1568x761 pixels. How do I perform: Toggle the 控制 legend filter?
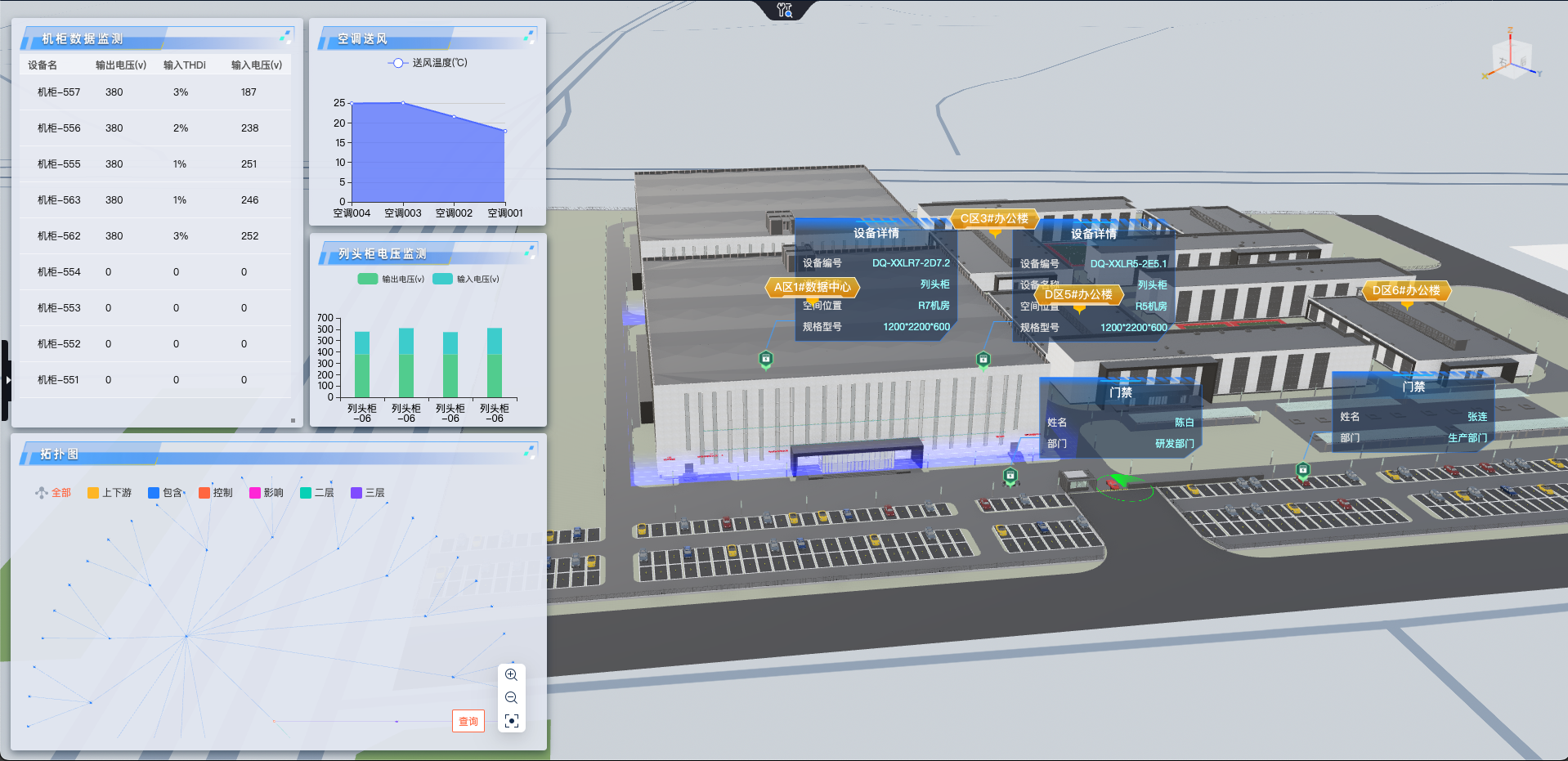(216, 493)
